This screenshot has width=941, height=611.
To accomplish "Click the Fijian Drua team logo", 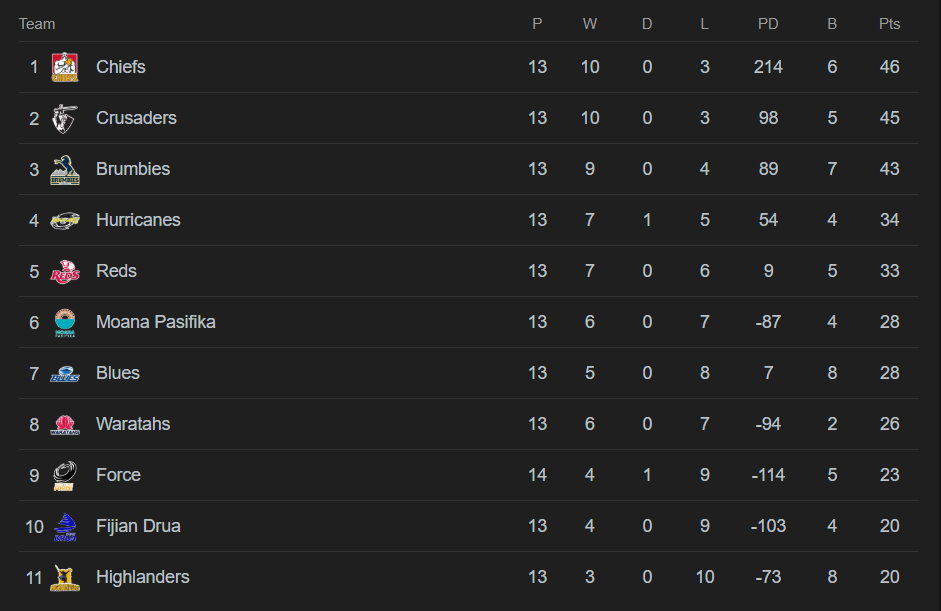I will [65, 526].
